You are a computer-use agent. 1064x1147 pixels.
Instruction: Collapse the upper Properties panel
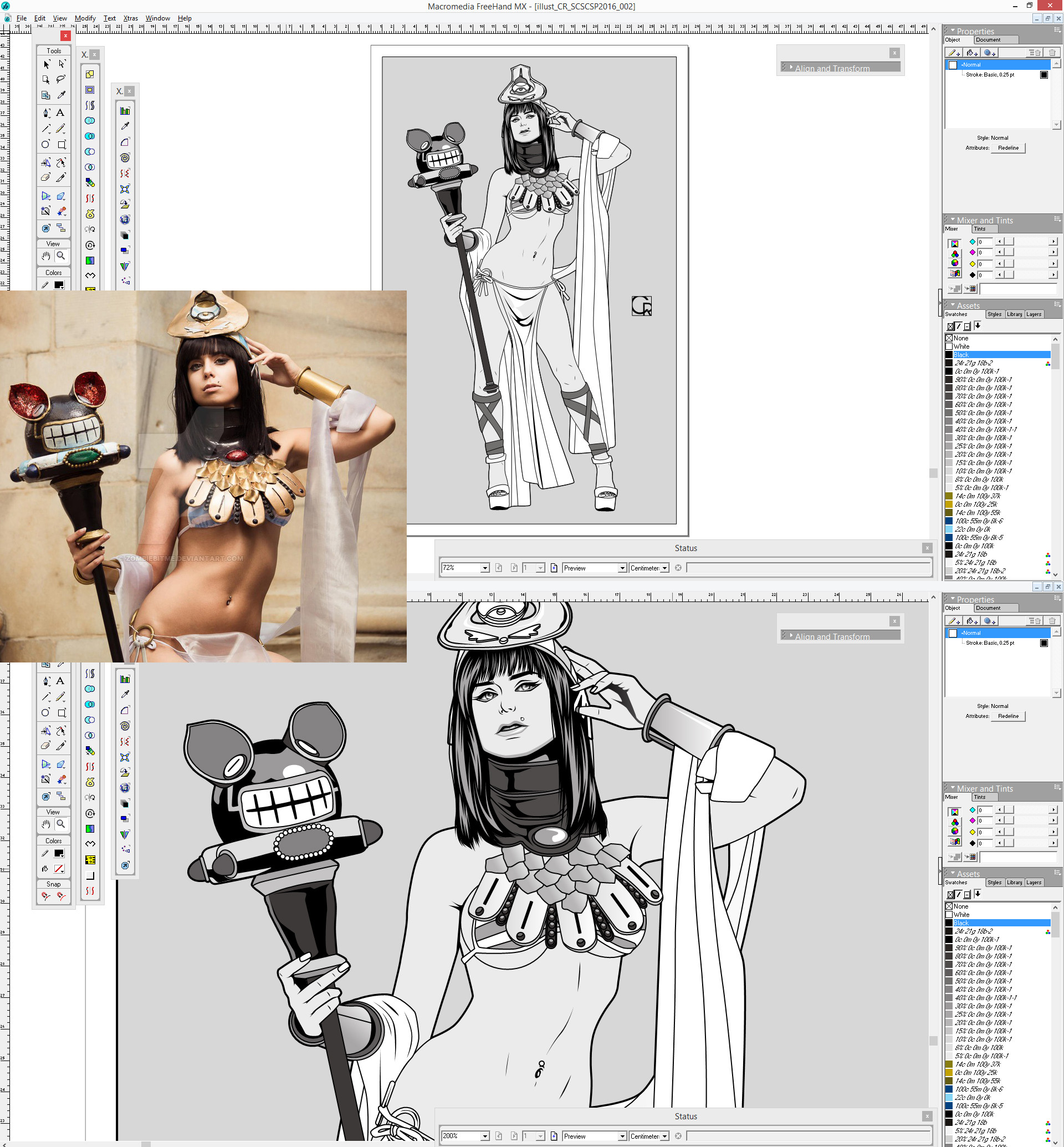(953, 30)
